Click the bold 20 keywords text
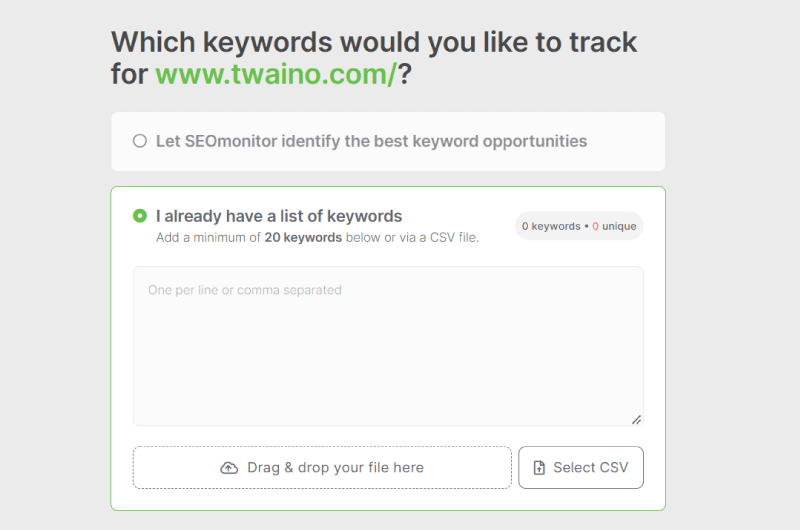 tap(303, 238)
